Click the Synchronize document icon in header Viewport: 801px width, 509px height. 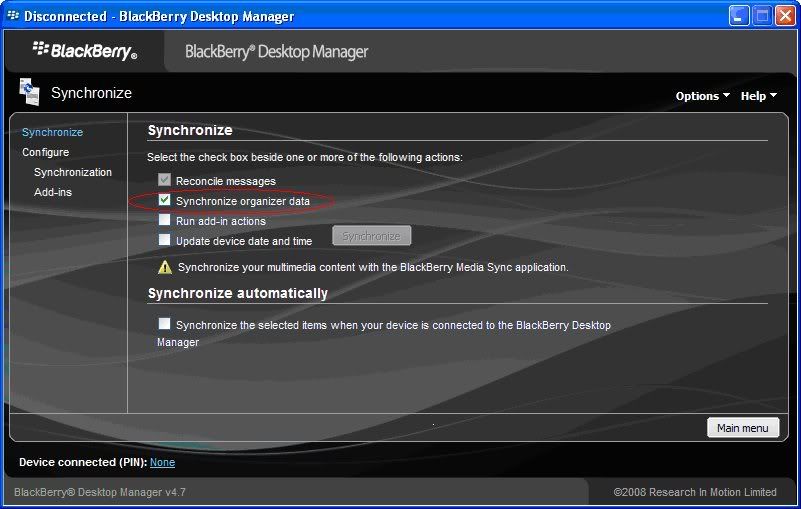coord(29,92)
